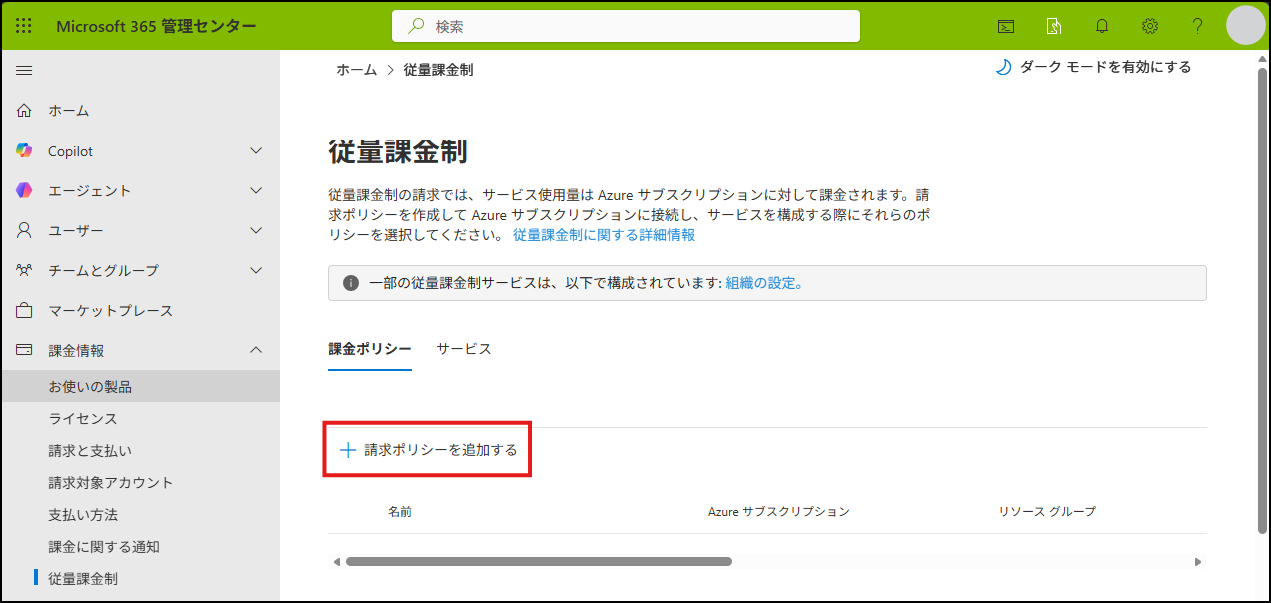Image resolution: width=1271 pixels, height=603 pixels.
Task: Click the horizontal scrollbar under the table
Action: [538, 562]
